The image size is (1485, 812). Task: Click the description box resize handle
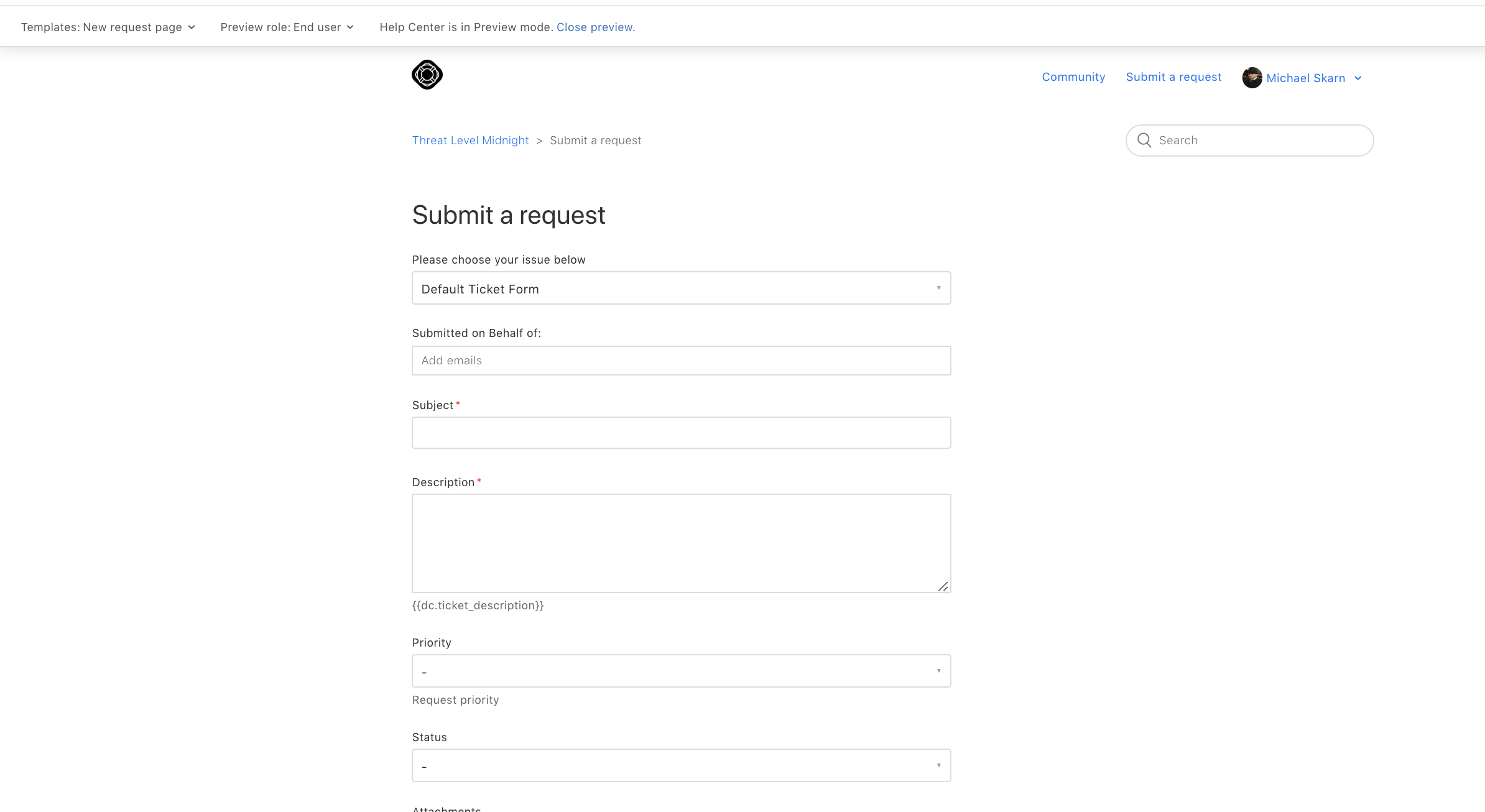coord(943,586)
